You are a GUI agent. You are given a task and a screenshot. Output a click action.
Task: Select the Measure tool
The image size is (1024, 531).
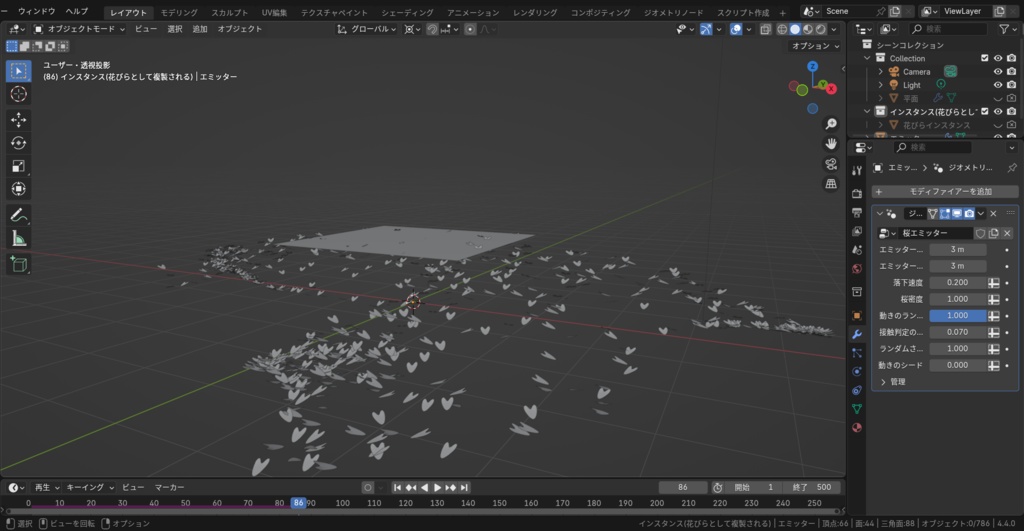click(18, 238)
